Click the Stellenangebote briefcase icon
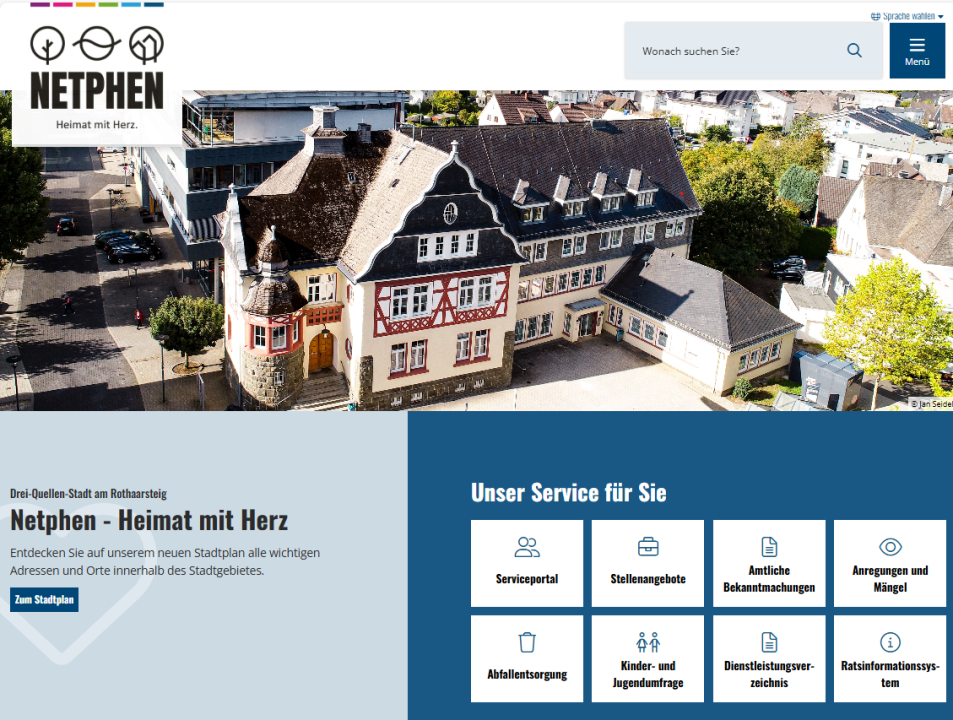This screenshot has height=720, width=953. [x=648, y=547]
